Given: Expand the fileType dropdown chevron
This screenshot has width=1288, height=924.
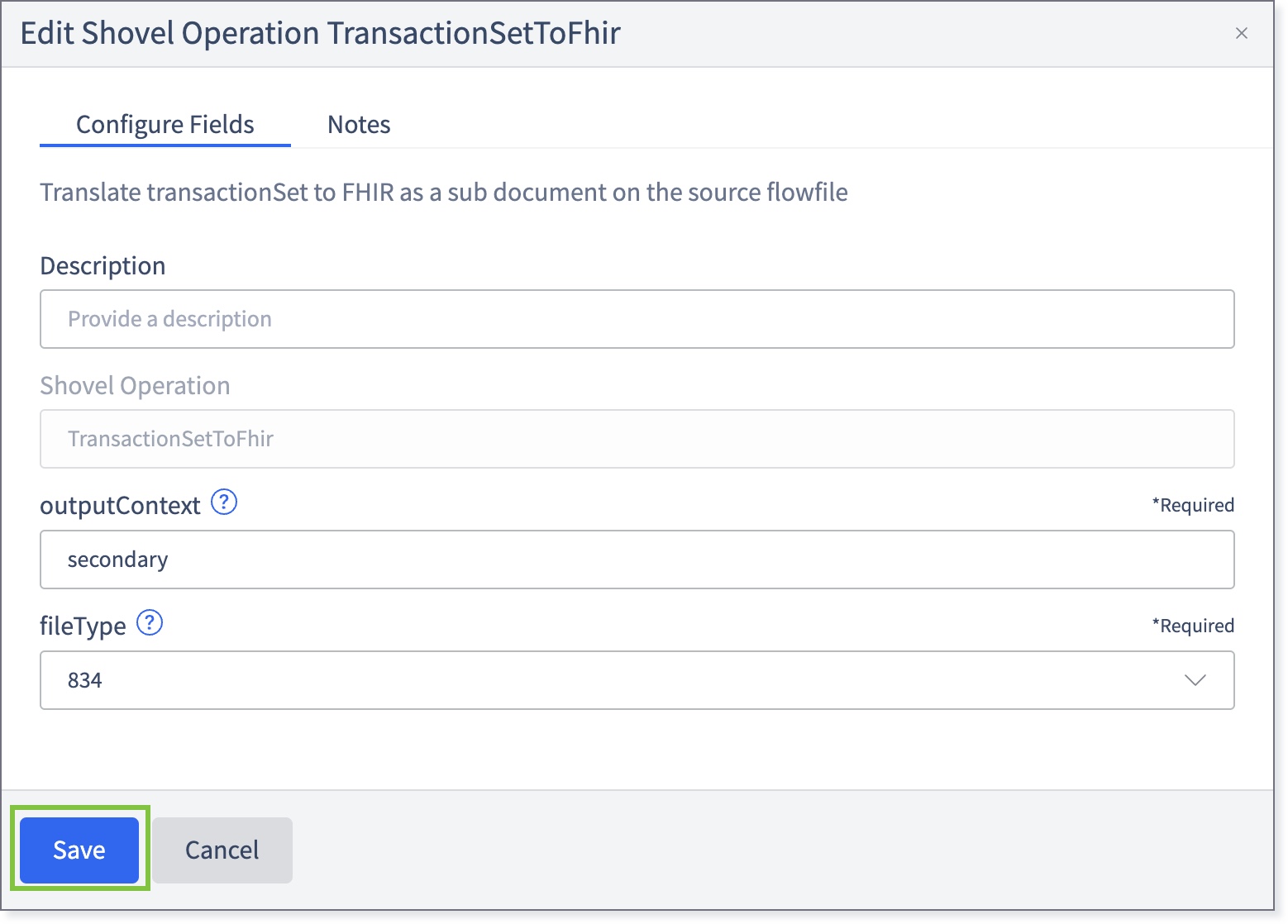Looking at the screenshot, I should (1195, 680).
